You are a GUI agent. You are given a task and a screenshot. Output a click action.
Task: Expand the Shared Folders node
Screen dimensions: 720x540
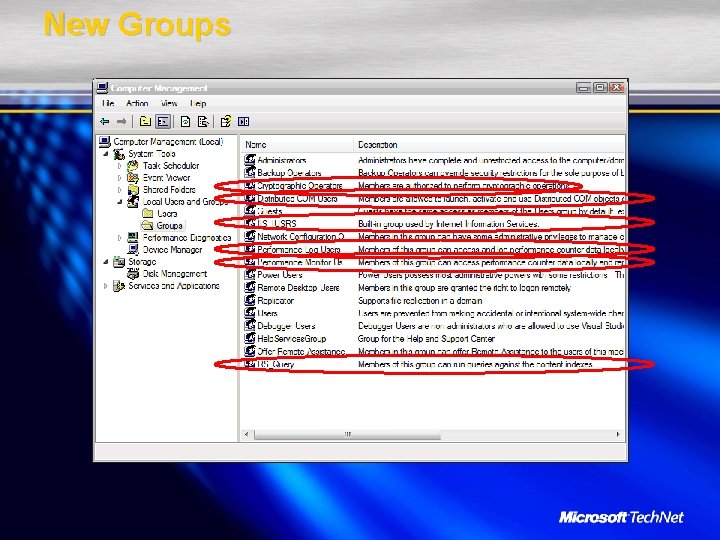[119, 189]
